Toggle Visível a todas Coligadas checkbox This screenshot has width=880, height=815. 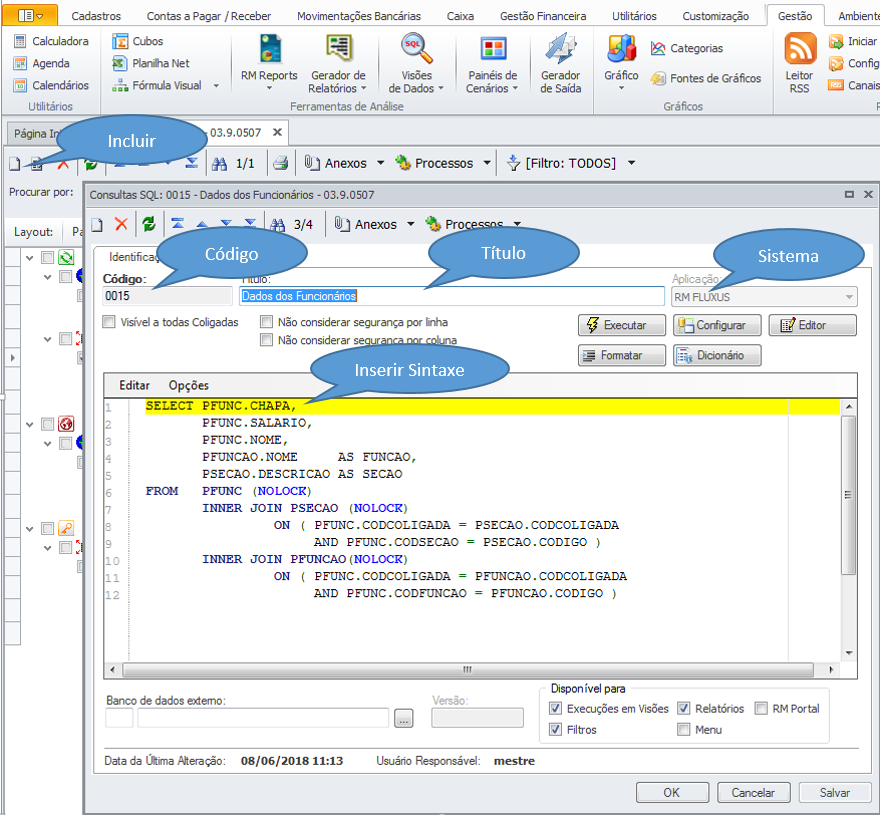pyautogui.click(x=109, y=322)
